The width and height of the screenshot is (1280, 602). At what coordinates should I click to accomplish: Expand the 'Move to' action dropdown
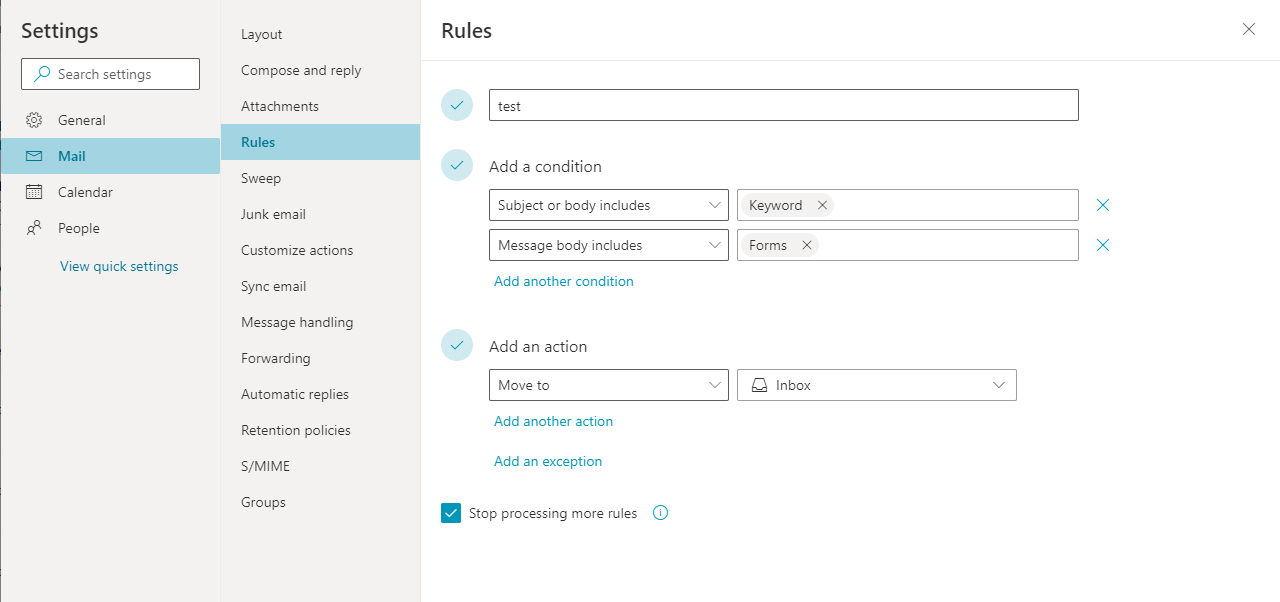point(609,385)
